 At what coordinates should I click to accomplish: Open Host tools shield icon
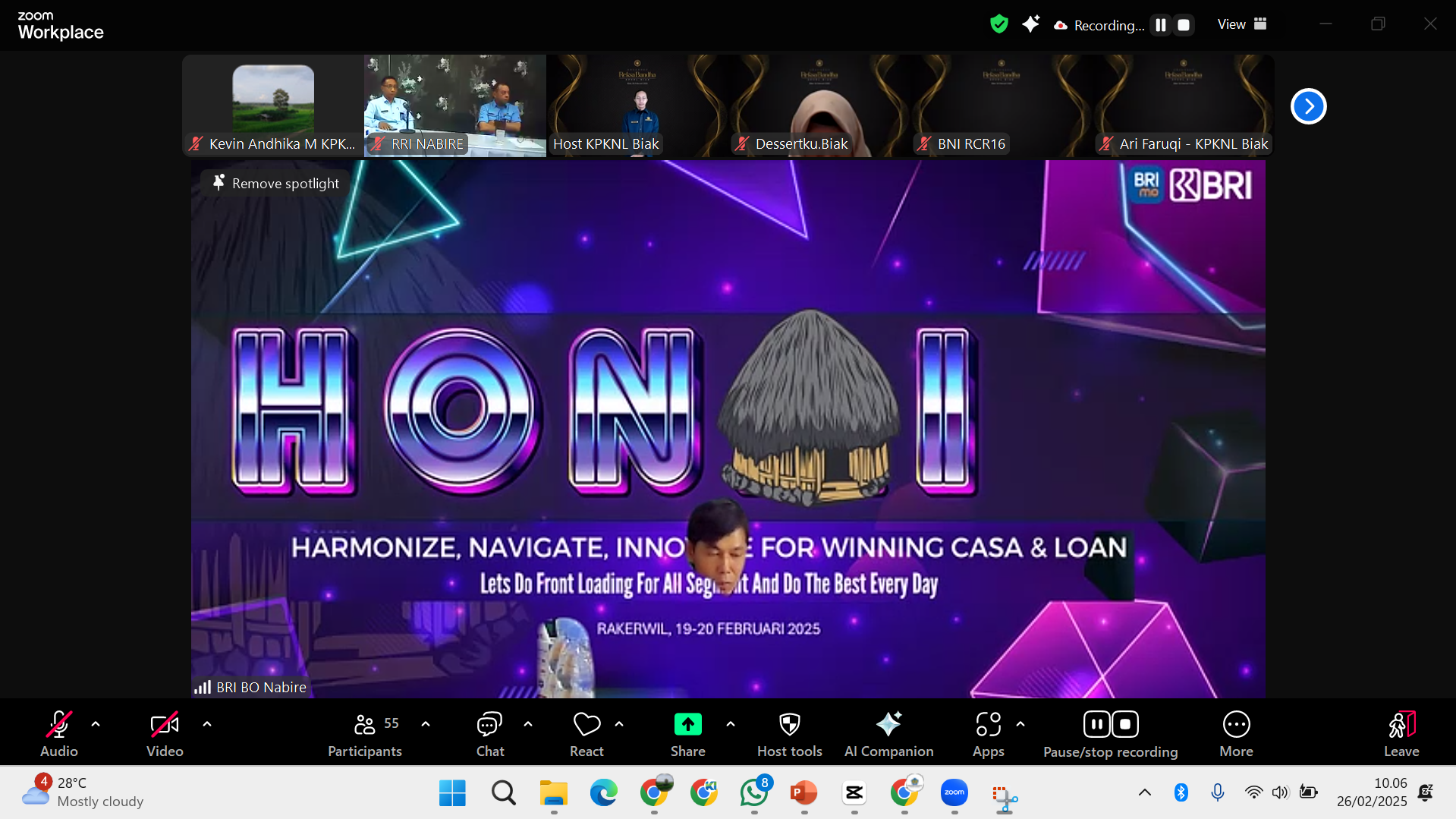click(x=789, y=734)
